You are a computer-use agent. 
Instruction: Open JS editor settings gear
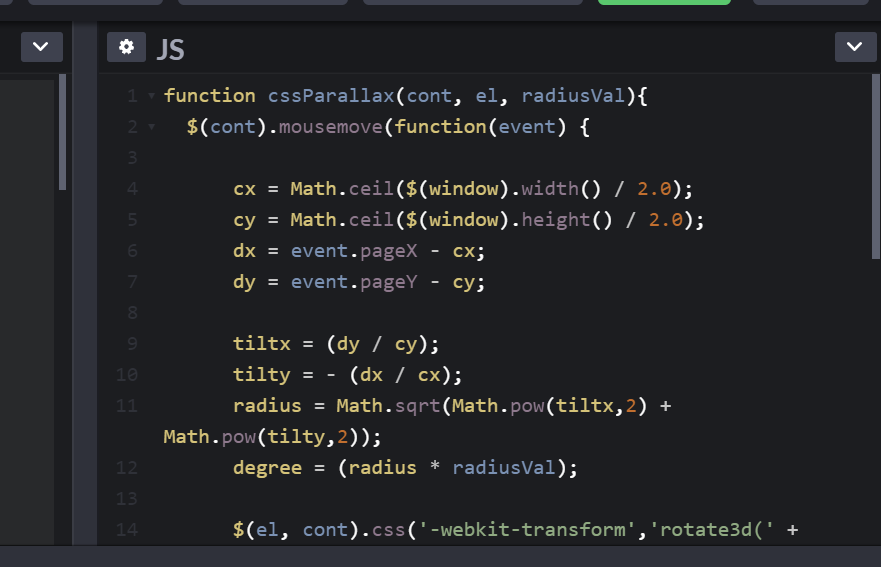(126, 47)
